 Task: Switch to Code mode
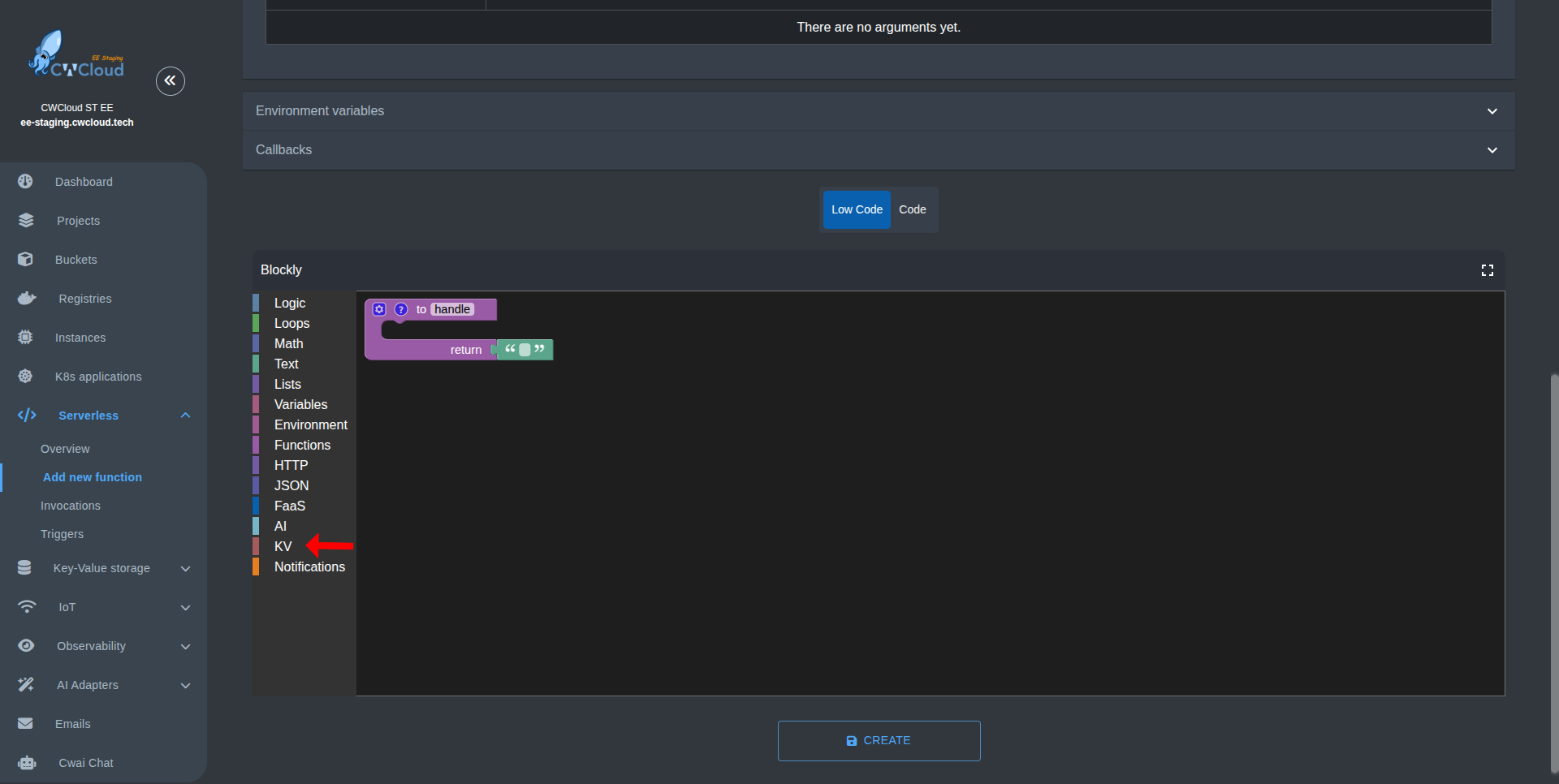(x=913, y=209)
